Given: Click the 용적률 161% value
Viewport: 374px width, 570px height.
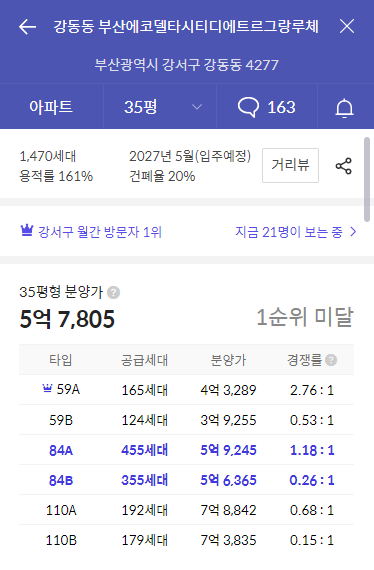Looking at the screenshot, I should click(x=56, y=176).
